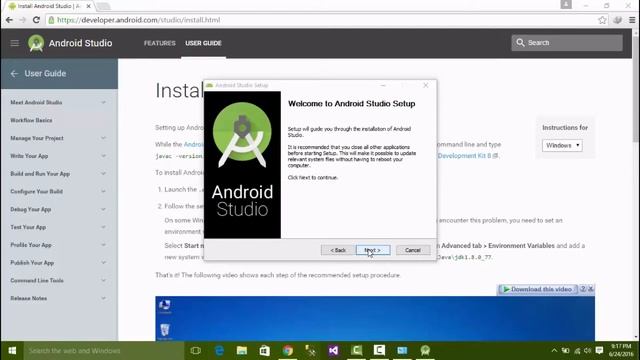Expand Manage Your Project section
This screenshot has height=360, width=640.
103,138
